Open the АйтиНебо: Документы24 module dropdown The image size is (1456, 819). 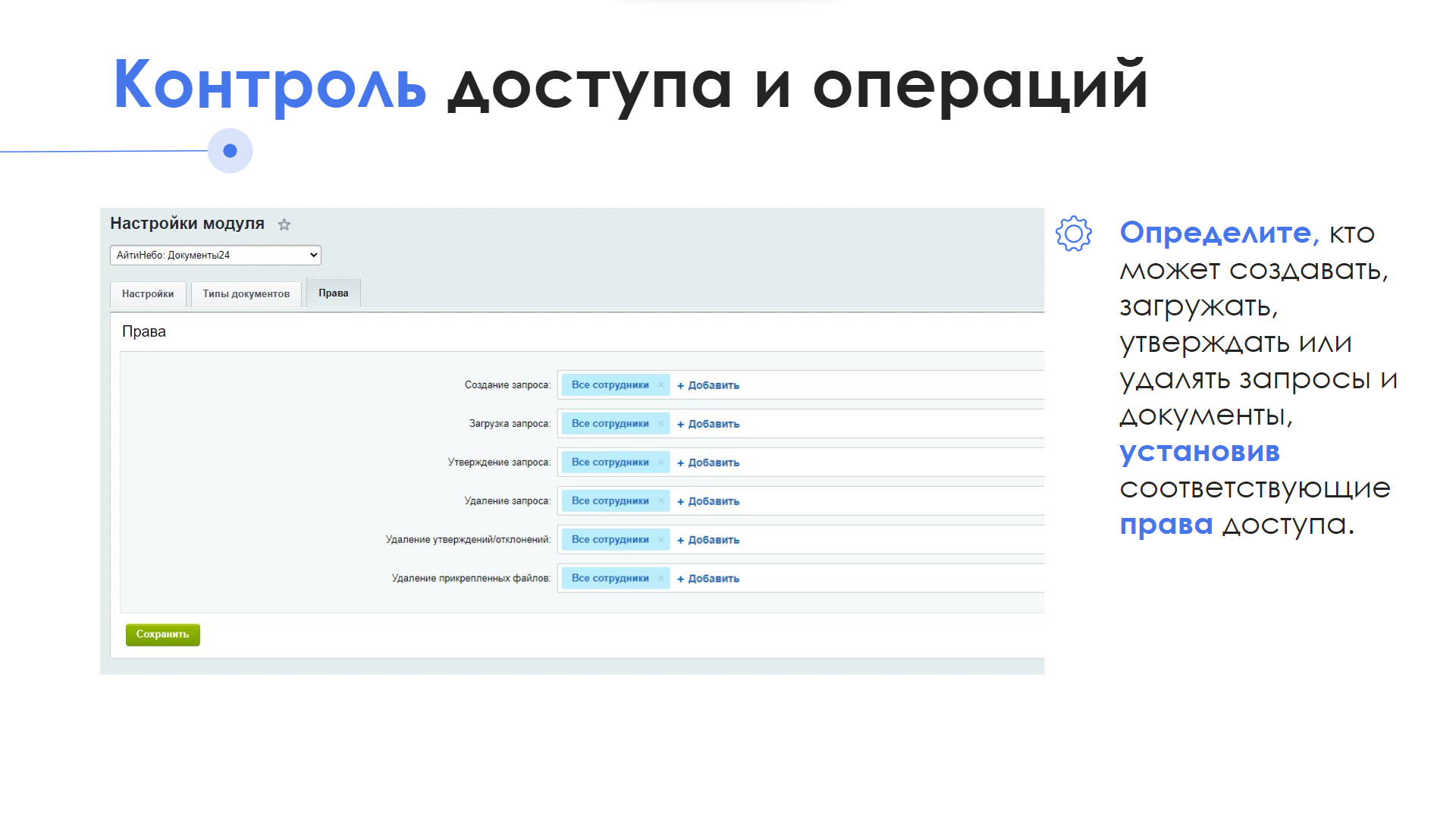pos(215,256)
